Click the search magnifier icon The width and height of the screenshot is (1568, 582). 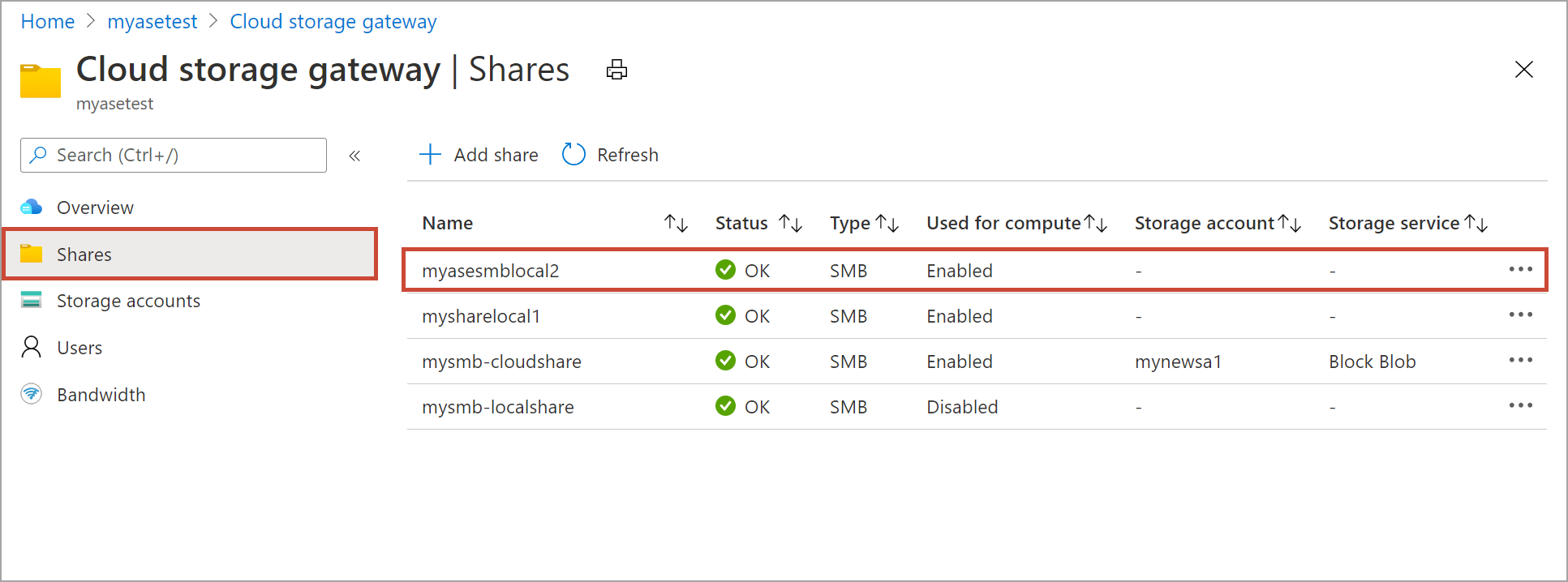pyautogui.click(x=38, y=155)
